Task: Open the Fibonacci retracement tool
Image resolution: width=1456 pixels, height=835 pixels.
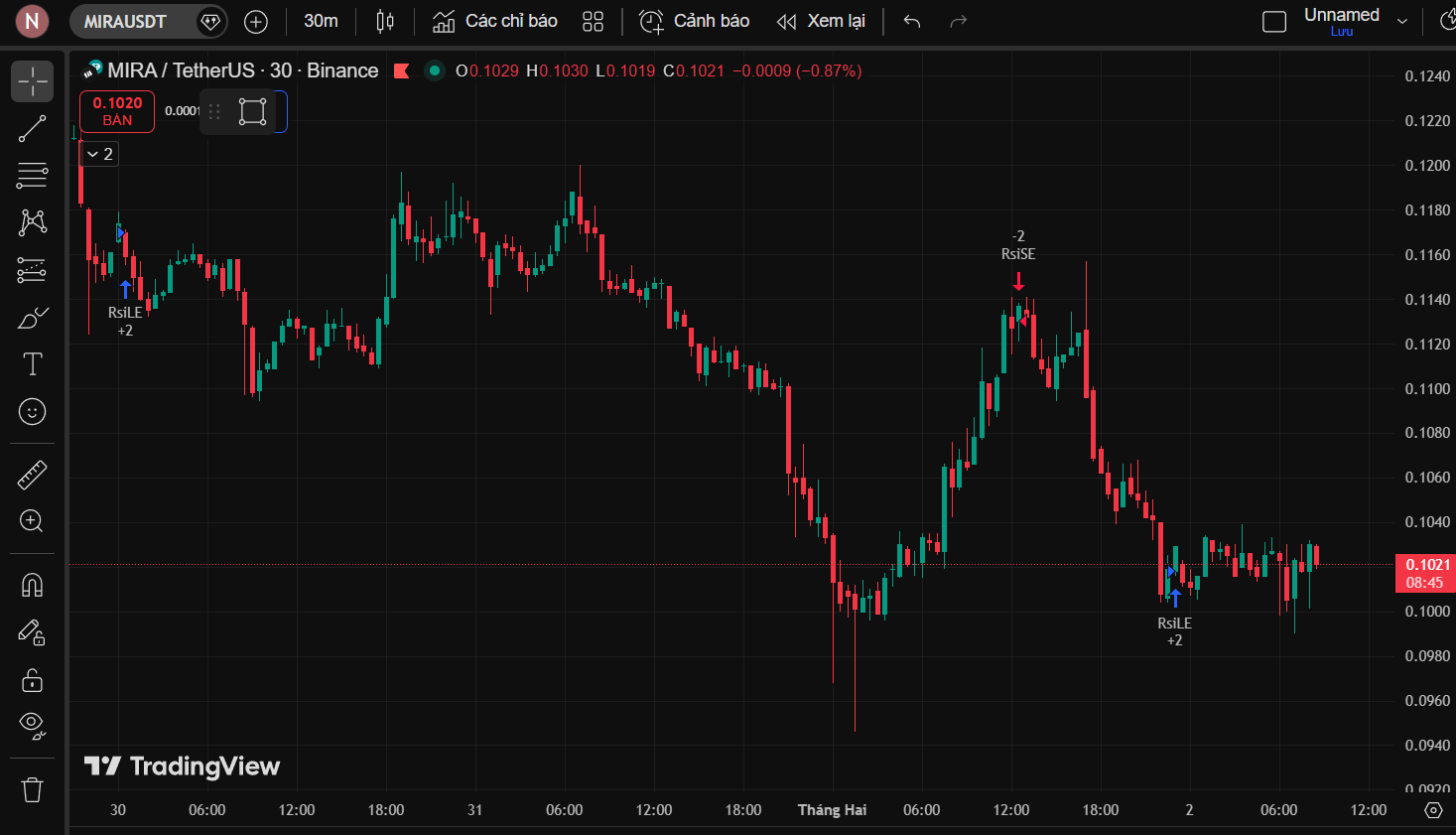Action: pyautogui.click(x=32, y=176)
